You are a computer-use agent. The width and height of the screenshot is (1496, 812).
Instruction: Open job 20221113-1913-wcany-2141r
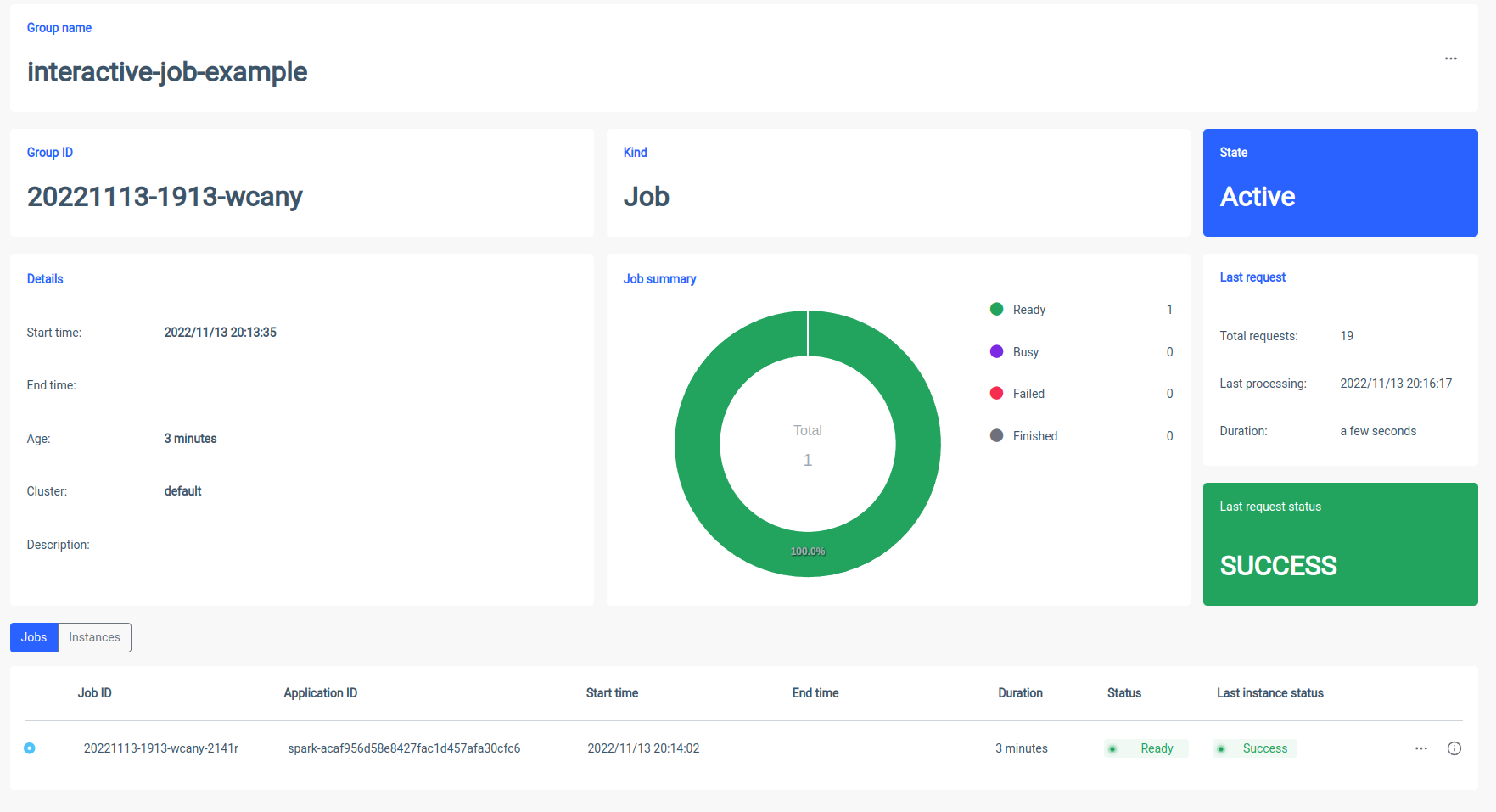(x=161, y=748)
